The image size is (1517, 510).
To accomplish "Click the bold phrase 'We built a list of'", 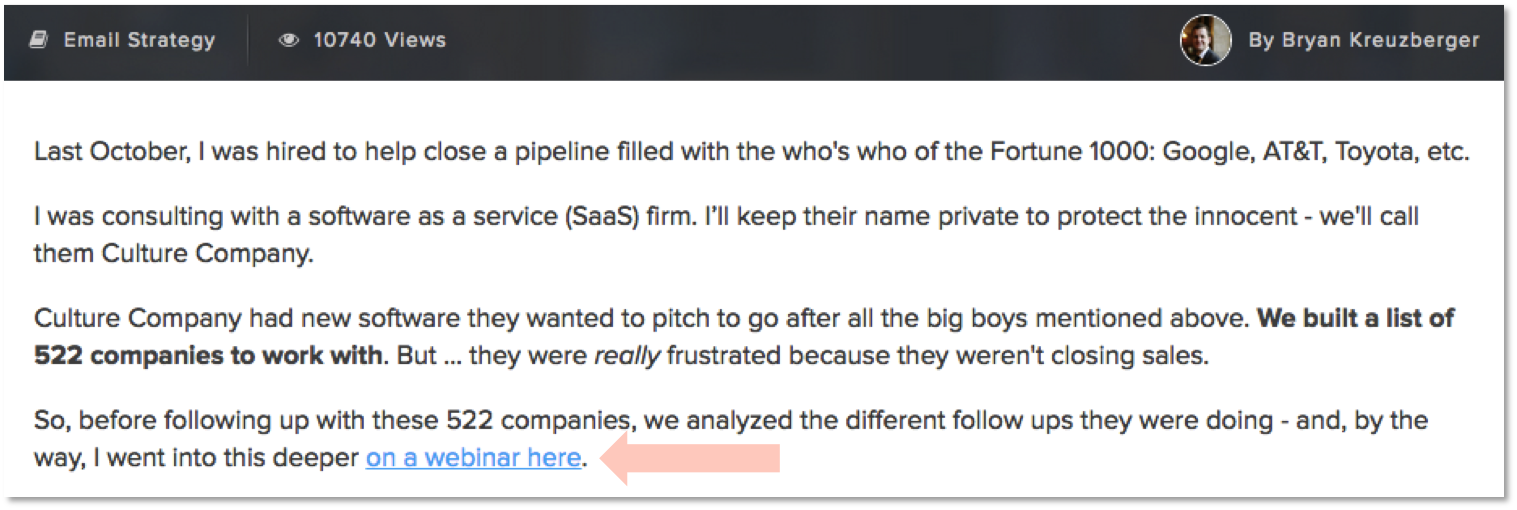I will pyautogui.click(x=1355, y=319).
